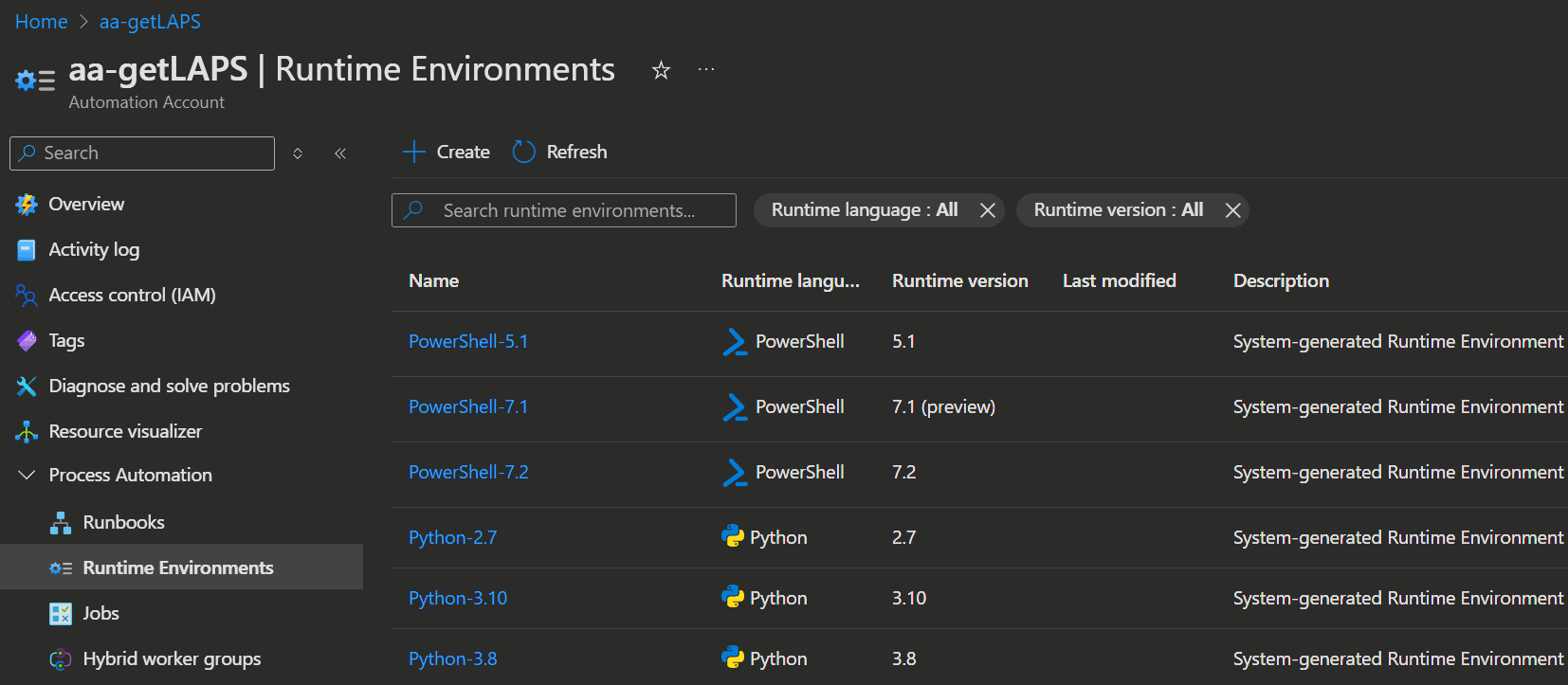Collapse the sidebar with double chevron
Image resolution: width=1568 pixels, height=685 pixels.
coord(340,153)
